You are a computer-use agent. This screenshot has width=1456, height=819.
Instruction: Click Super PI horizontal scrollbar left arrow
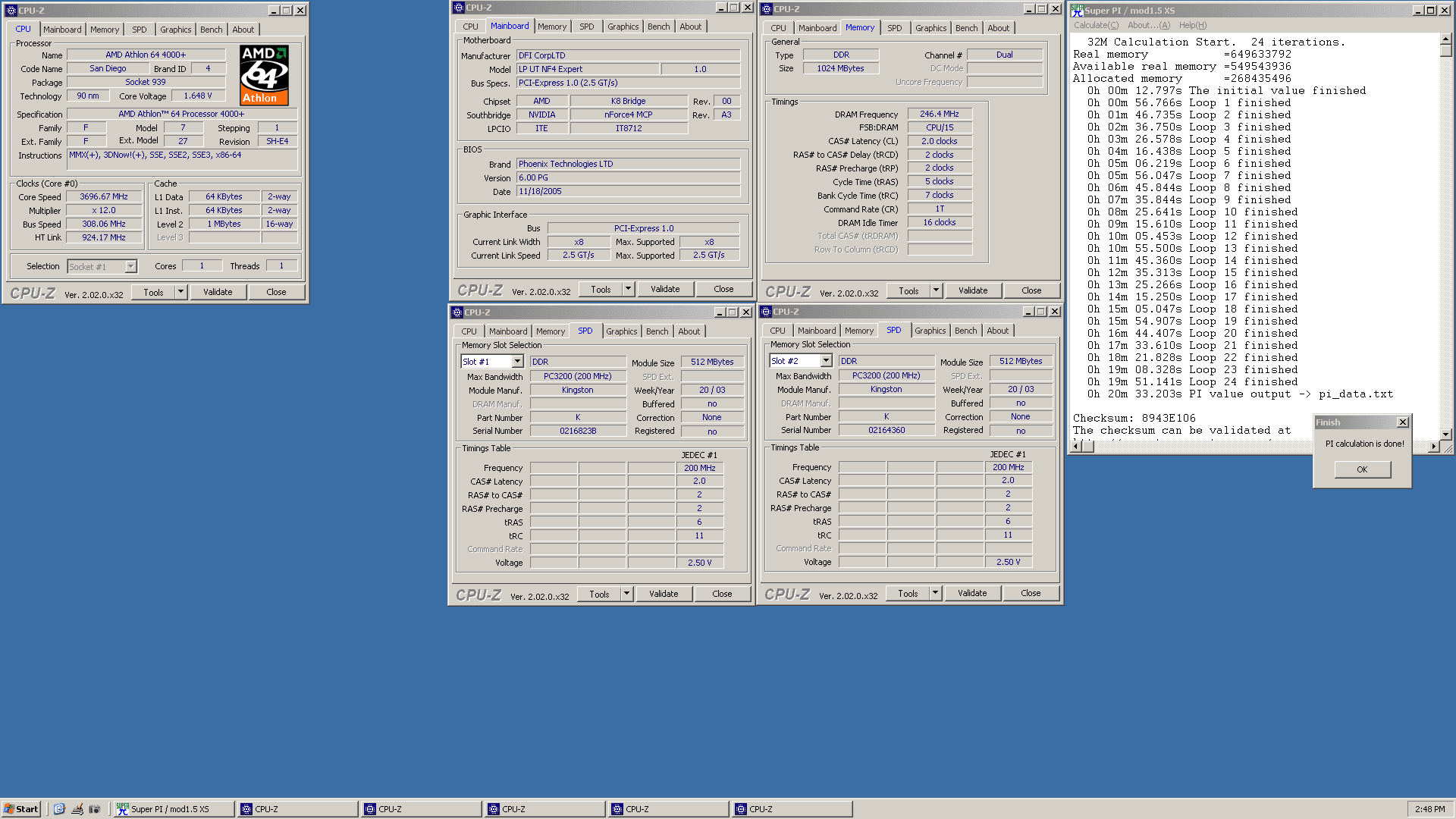[1075, 447]
